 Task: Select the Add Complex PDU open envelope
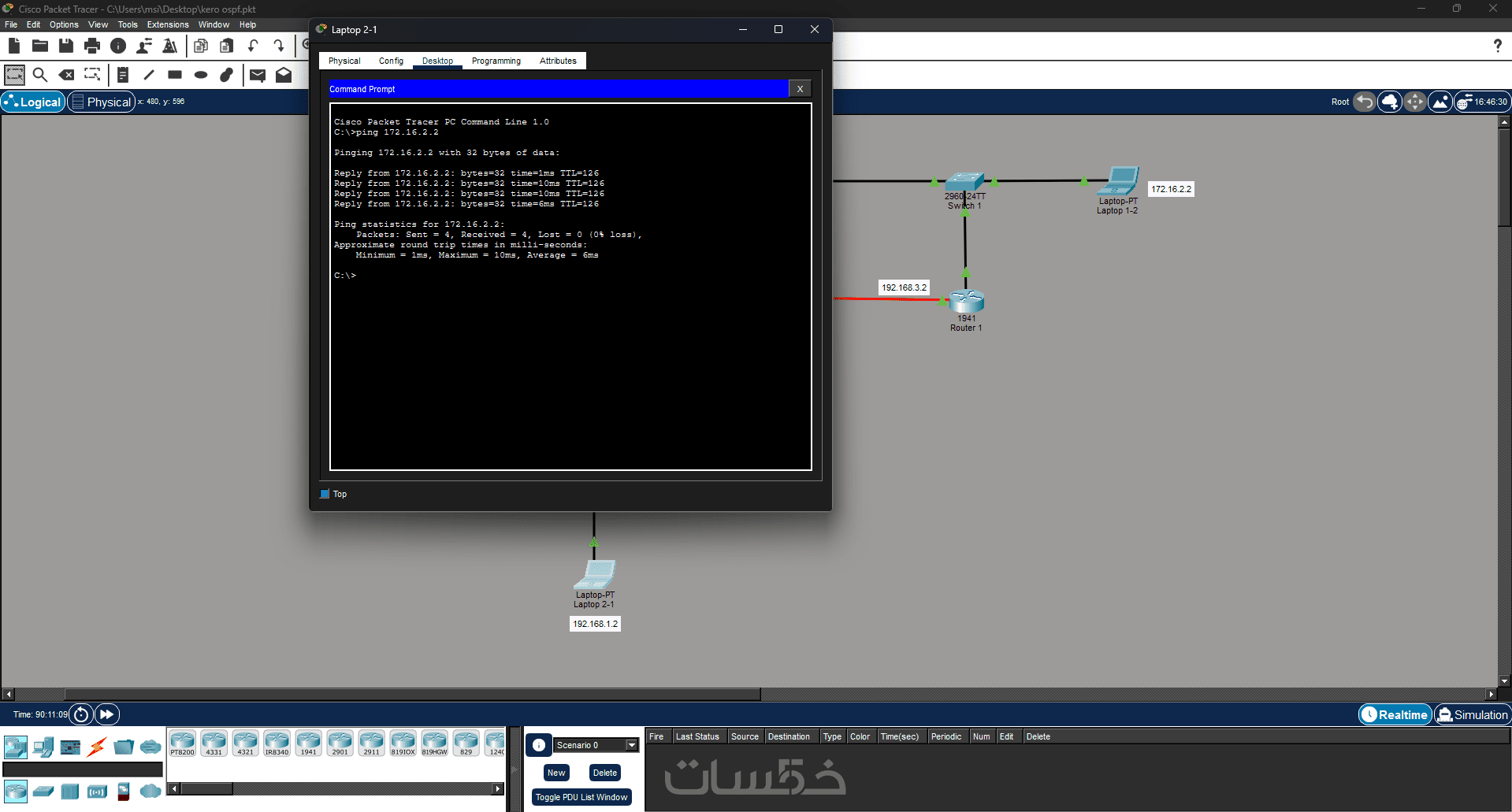coord(284,75)
